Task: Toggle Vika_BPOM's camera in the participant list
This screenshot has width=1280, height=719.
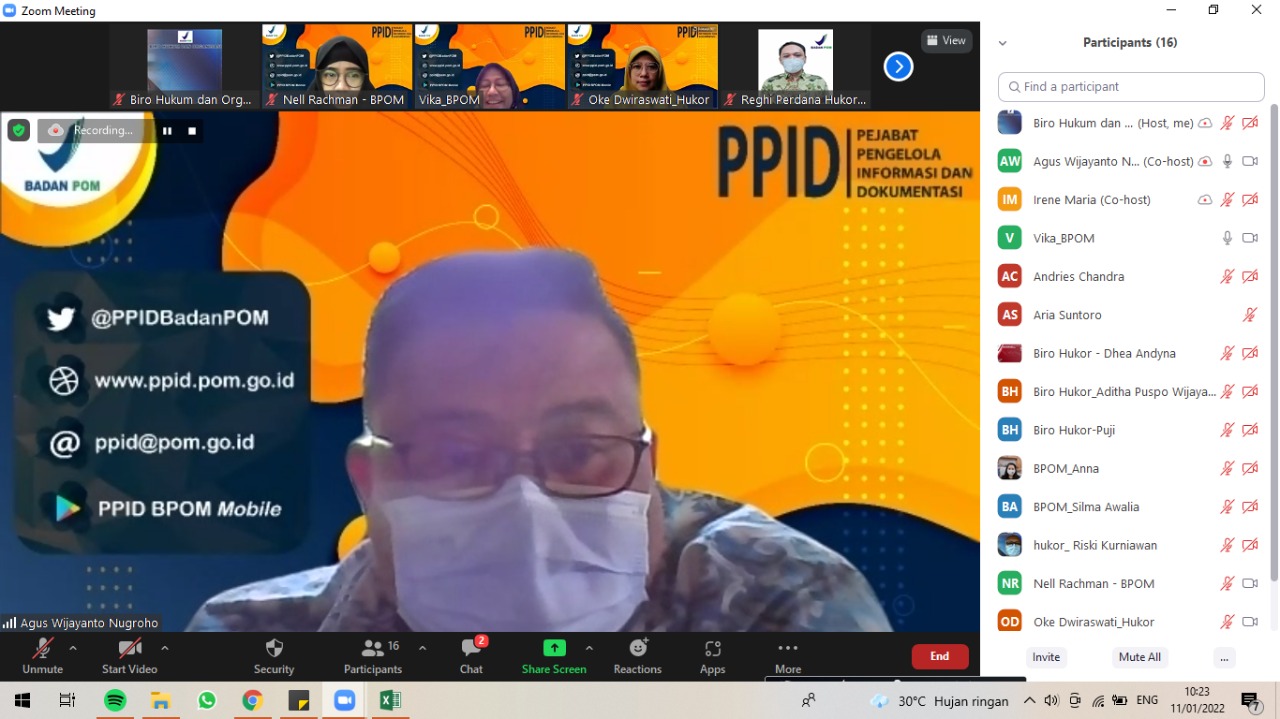Action: coord(1250,238)
